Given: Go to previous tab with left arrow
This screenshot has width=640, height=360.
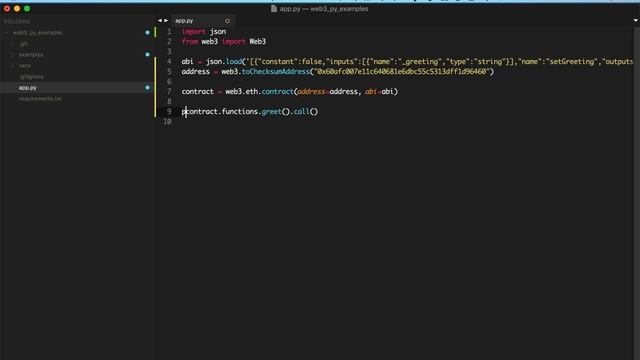Looking at the screenshot, I should [160, 20].
